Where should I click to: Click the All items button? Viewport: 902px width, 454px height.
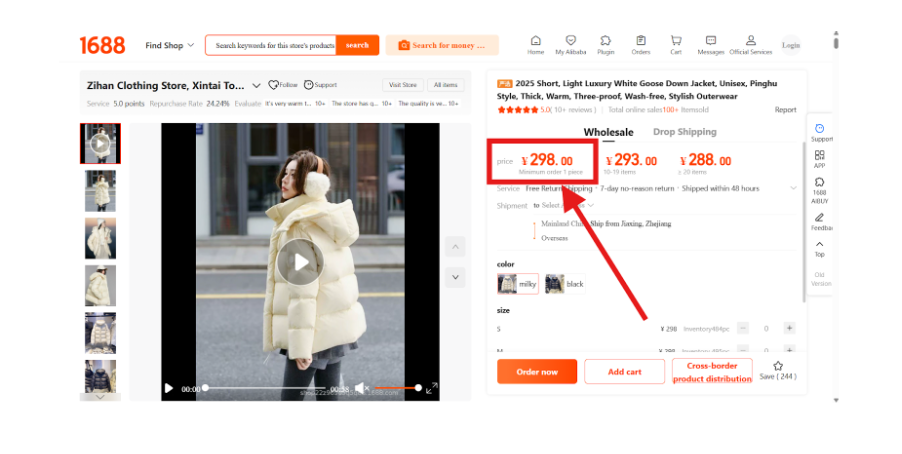pos(446,85)
